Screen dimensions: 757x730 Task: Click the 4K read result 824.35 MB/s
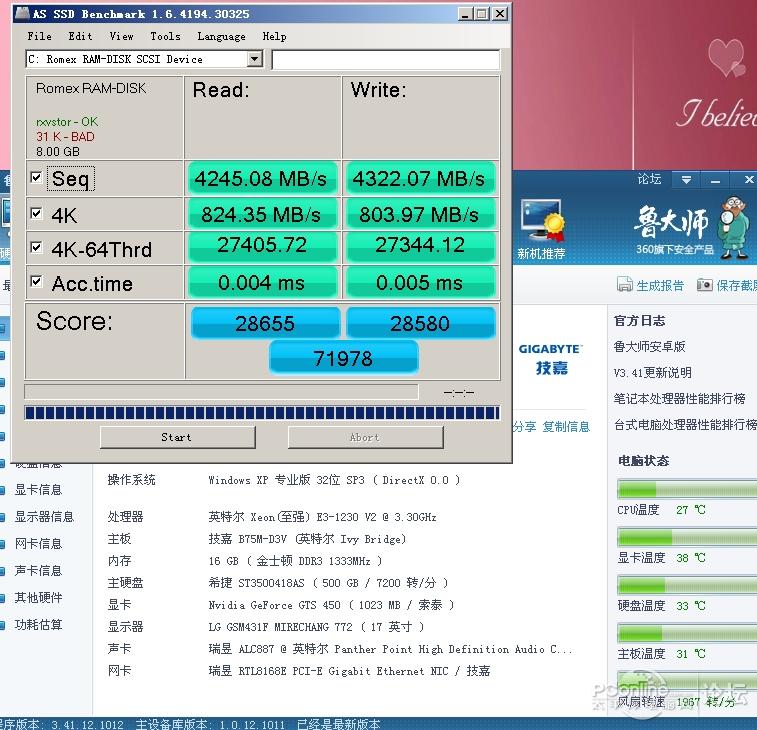point(261,214)
